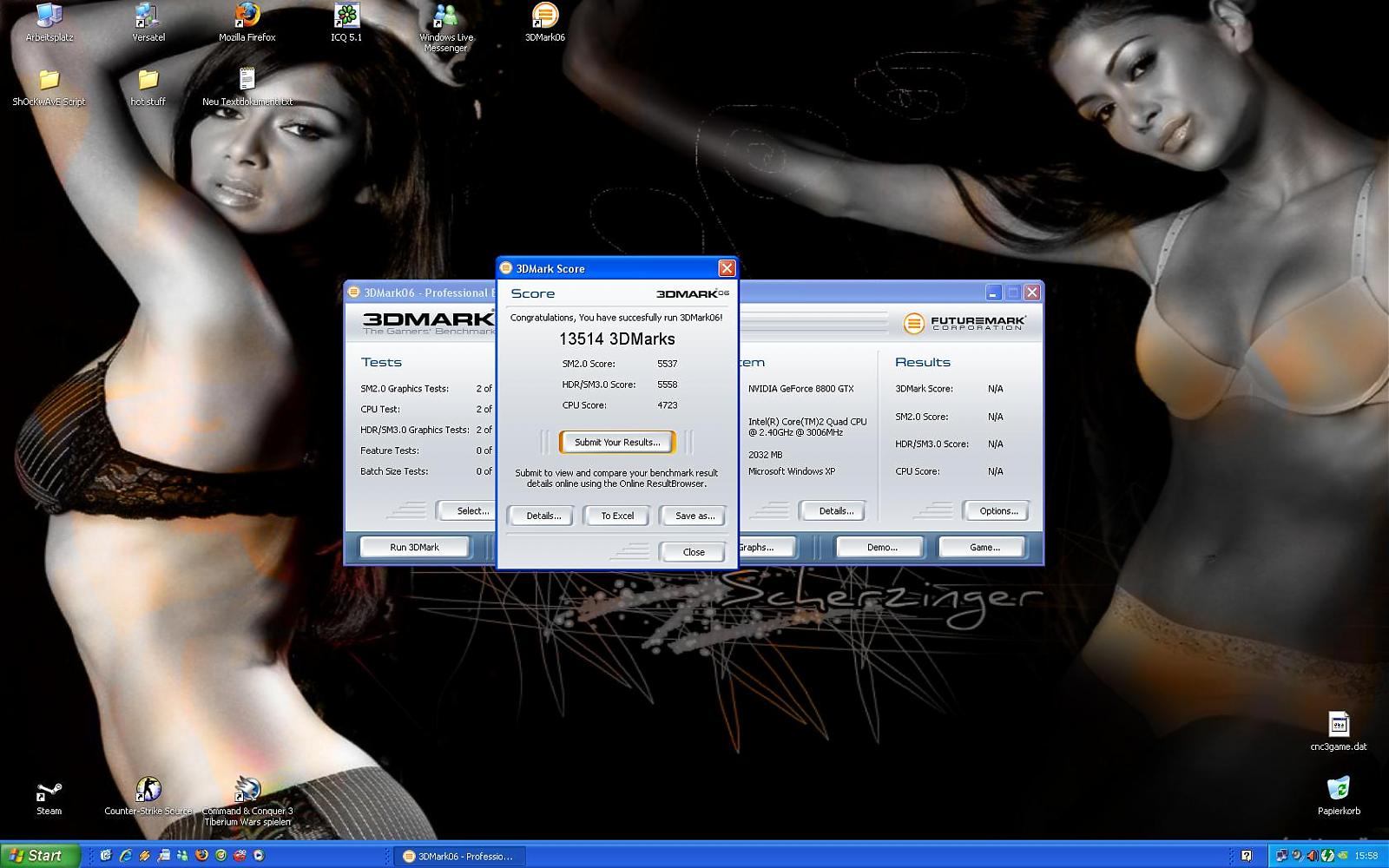Open the Versatel desktop shortcut

[148, 23]
